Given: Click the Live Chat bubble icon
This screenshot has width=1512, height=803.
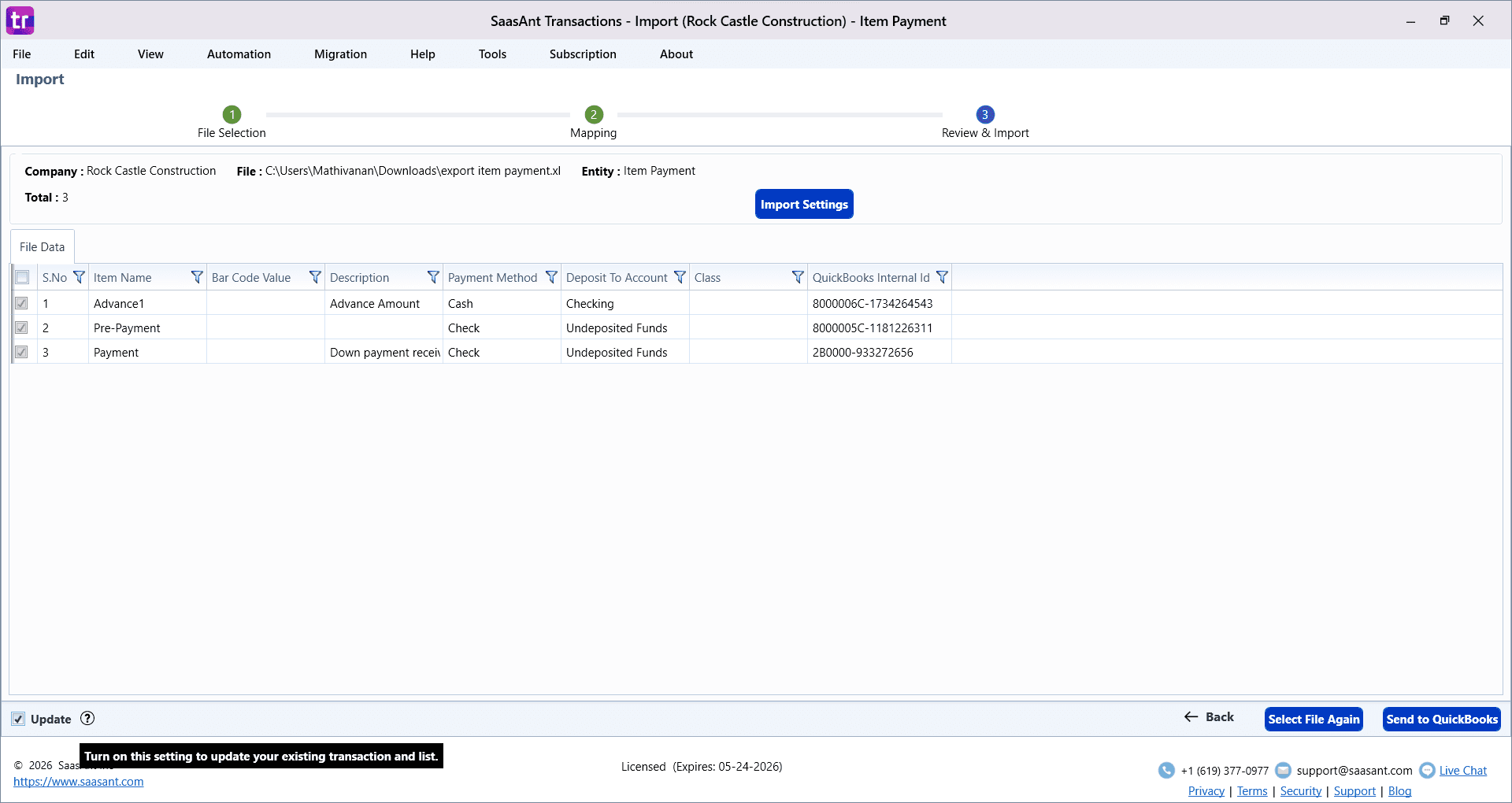Looking at the screenshot, I should tap(1427, 770).
